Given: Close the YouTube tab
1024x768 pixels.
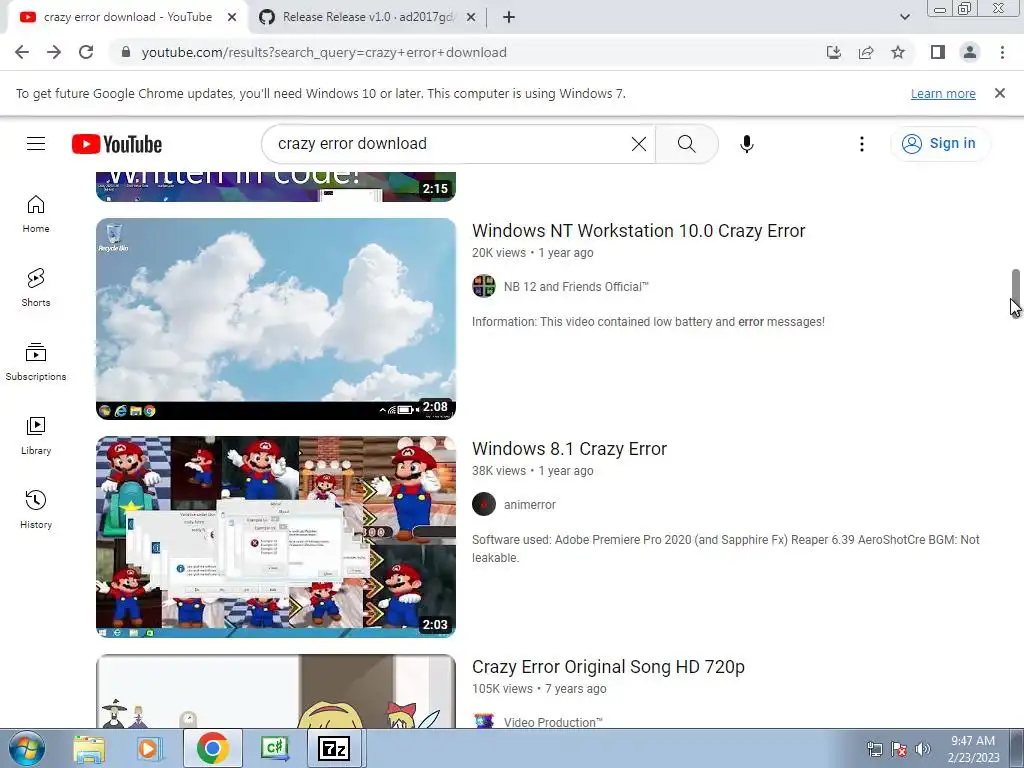Looking at the screenshot, I should point(232,17).
